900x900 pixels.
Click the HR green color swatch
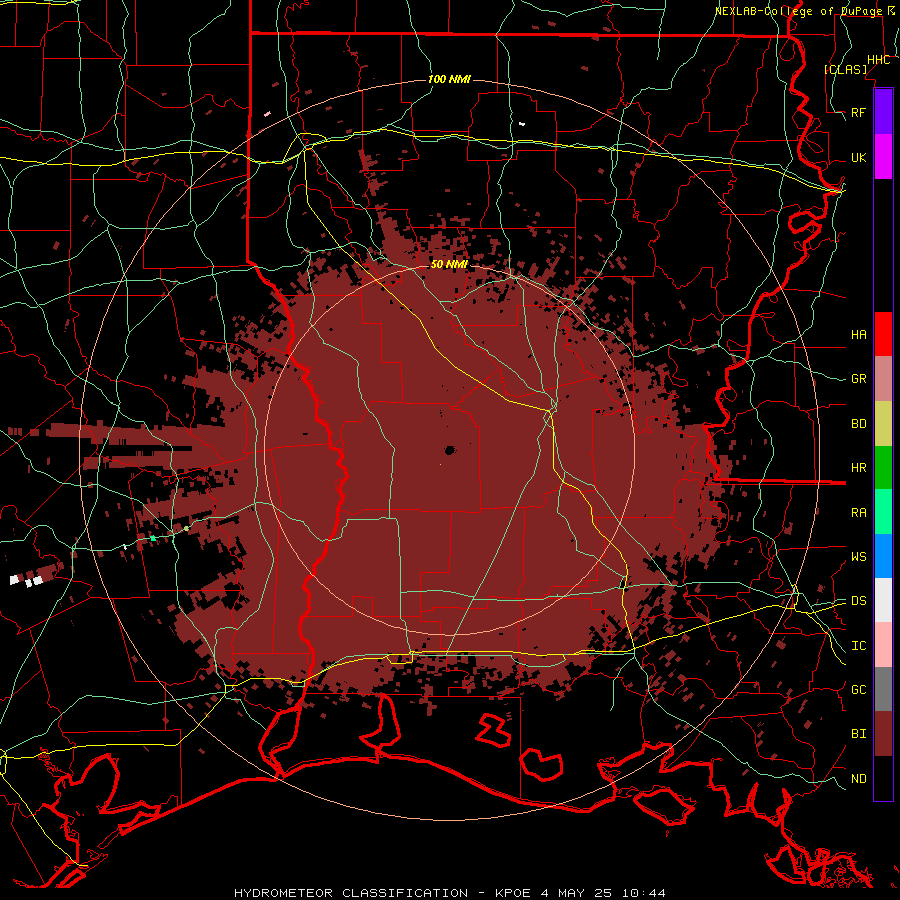point(883,467)
